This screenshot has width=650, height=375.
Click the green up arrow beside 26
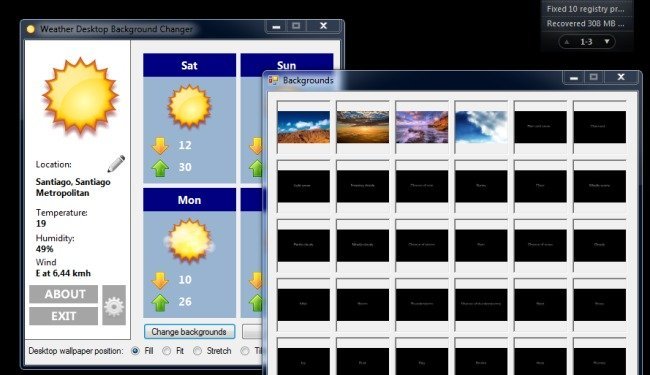pyautogui.click(x=160, y=302)
